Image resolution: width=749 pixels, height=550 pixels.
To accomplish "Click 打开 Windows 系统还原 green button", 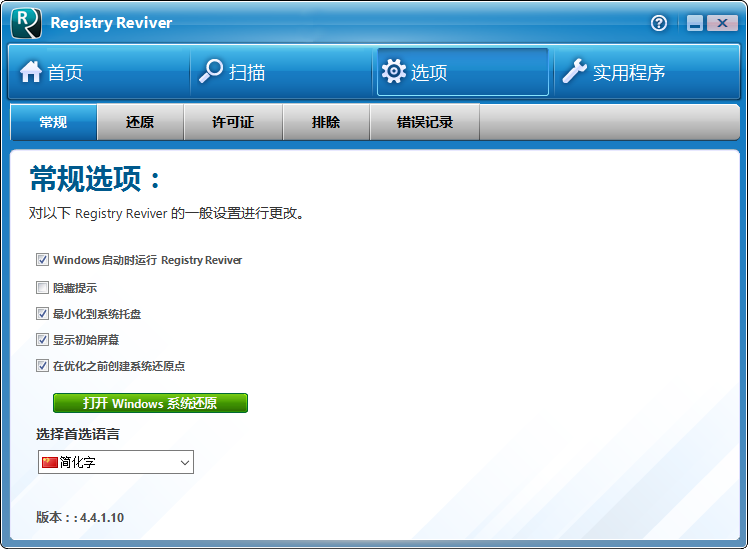I will pos(150,403).
